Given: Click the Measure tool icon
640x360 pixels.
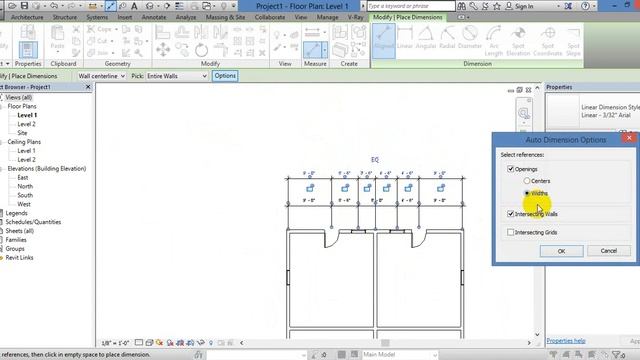Looking at the screenshot, I should [312, 50].
